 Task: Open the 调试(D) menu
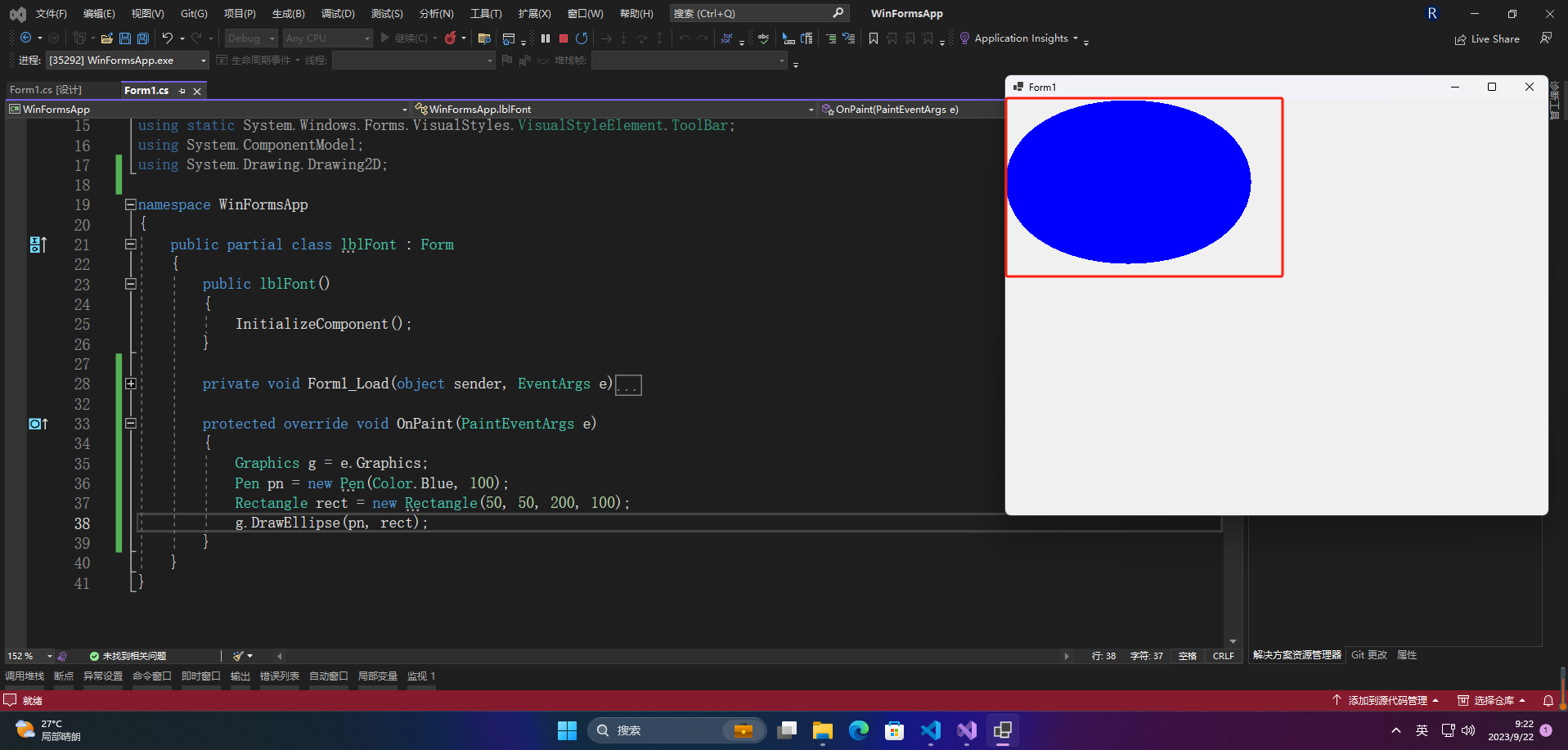(x=338, y=14)
